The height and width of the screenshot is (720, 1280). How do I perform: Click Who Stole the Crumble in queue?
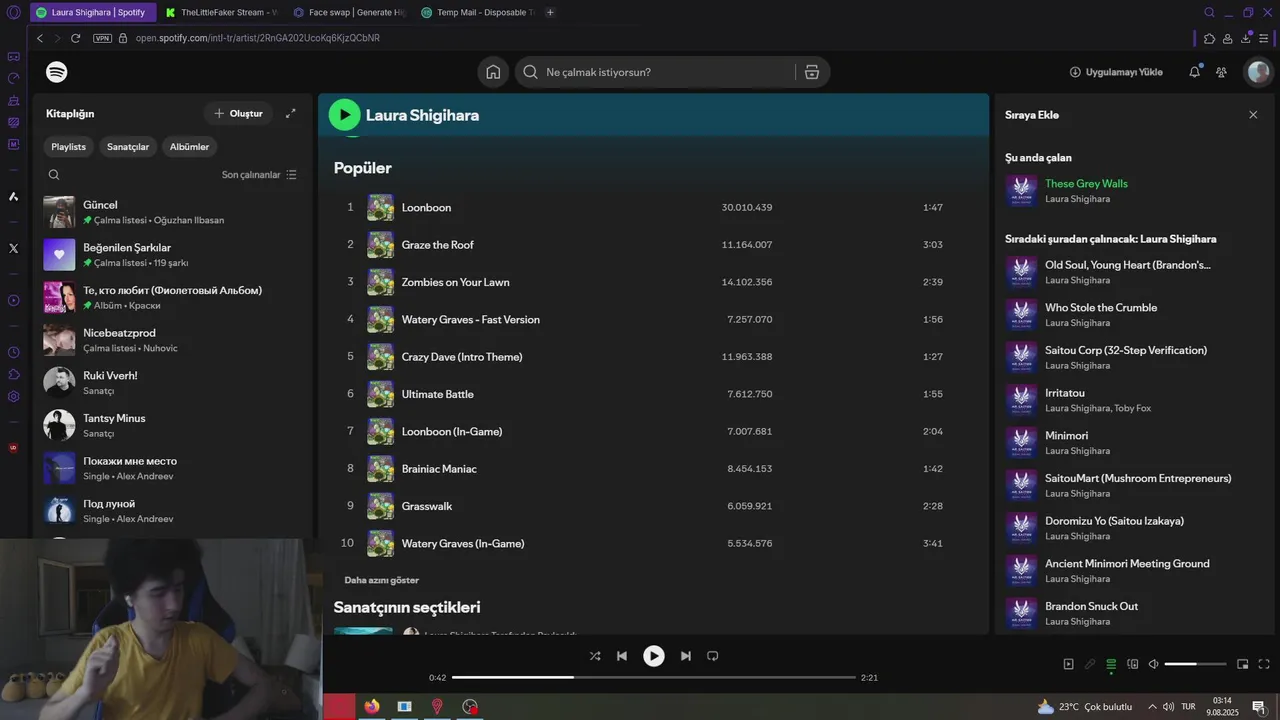[1101, 307]
